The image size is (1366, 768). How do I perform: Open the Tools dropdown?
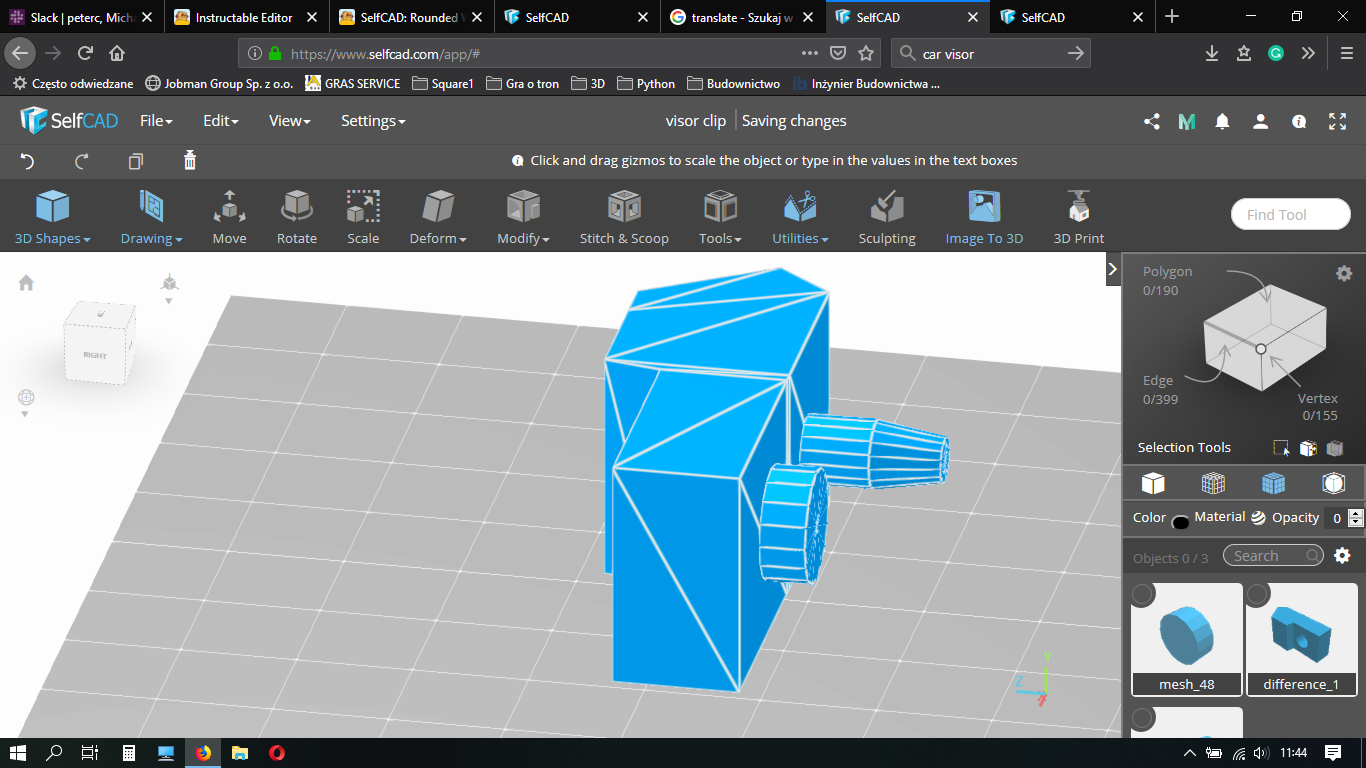tap(720, 217)
